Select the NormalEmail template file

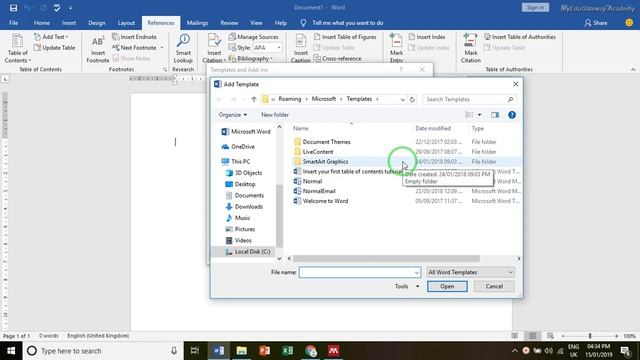pos(319,191)
